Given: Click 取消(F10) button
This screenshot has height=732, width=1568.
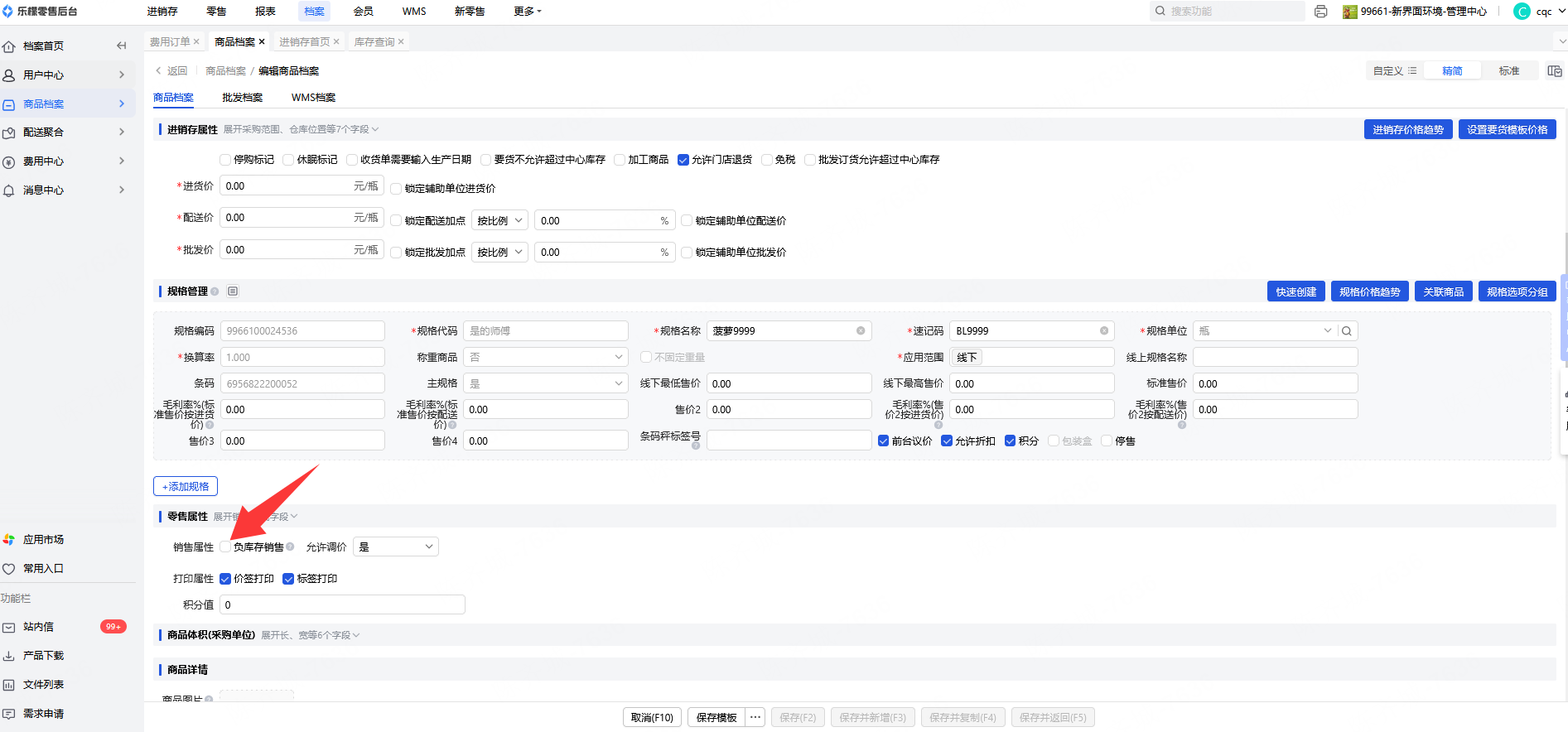Looking at the screenshot, I should [652, 718].
